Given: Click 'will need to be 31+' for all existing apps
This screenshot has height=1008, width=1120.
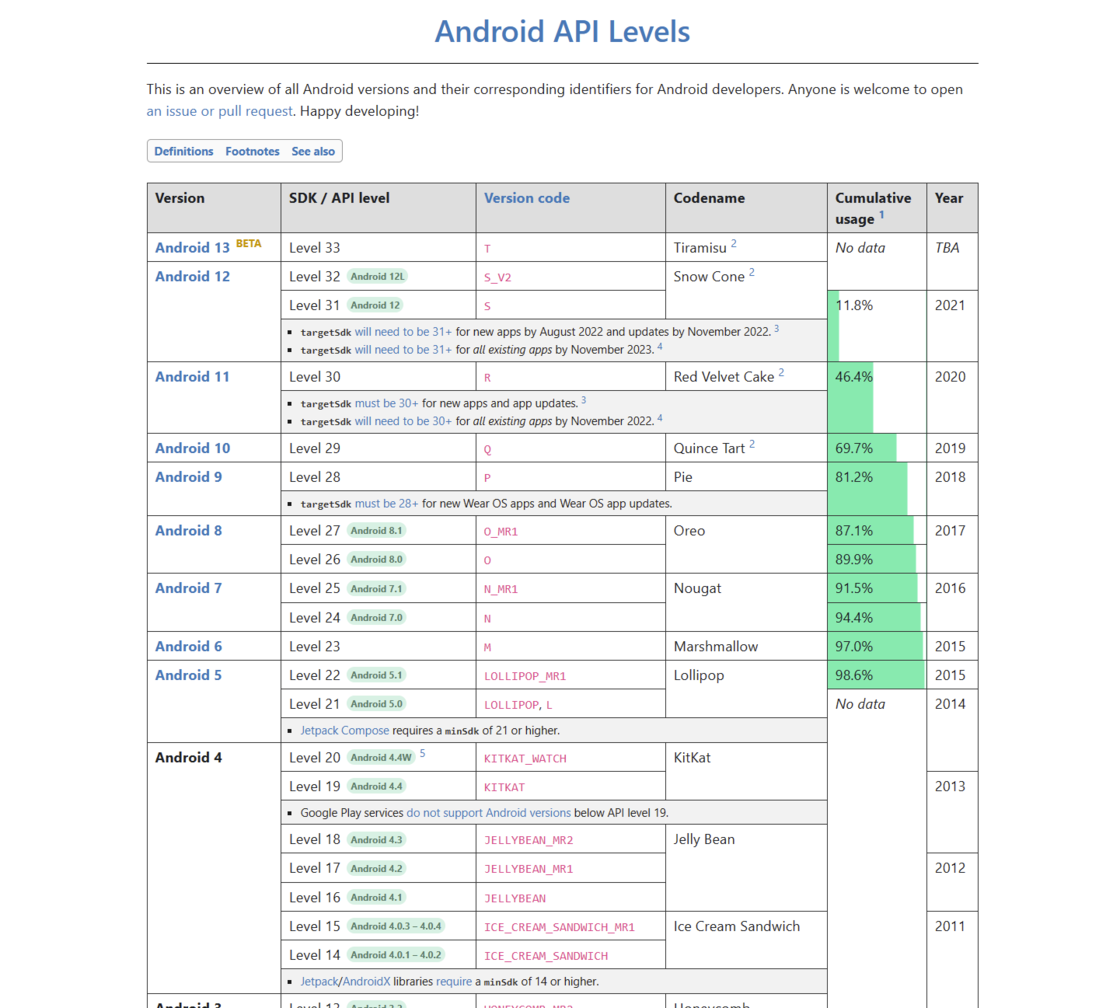Looking at the screenshot, I should coord(403,349).
